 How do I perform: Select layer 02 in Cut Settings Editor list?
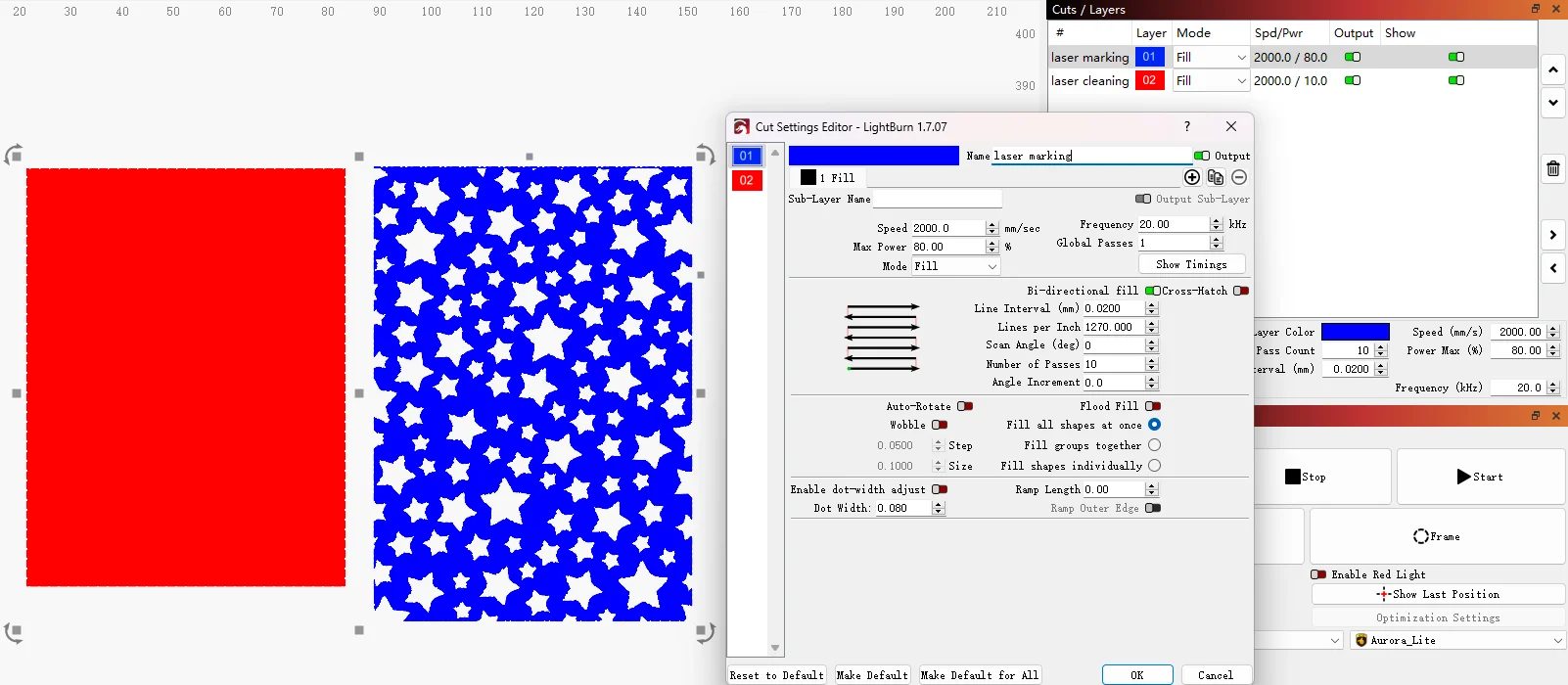(x=747, y=180)
